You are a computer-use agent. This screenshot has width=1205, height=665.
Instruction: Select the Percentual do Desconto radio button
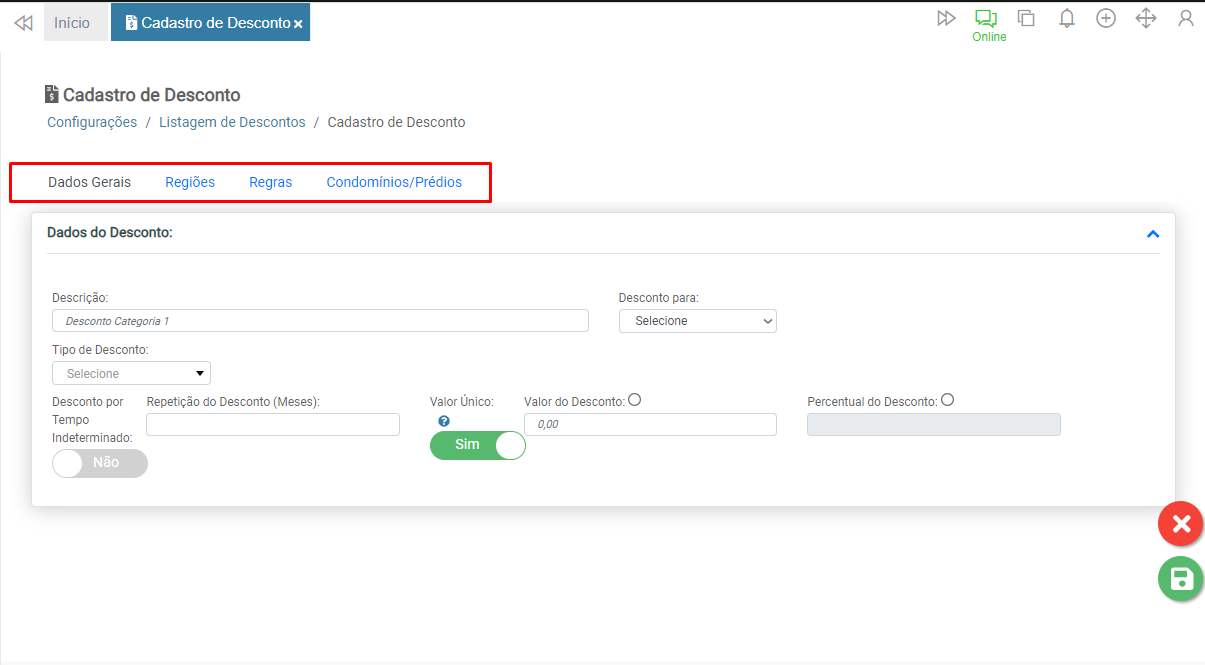click(947, 400)
